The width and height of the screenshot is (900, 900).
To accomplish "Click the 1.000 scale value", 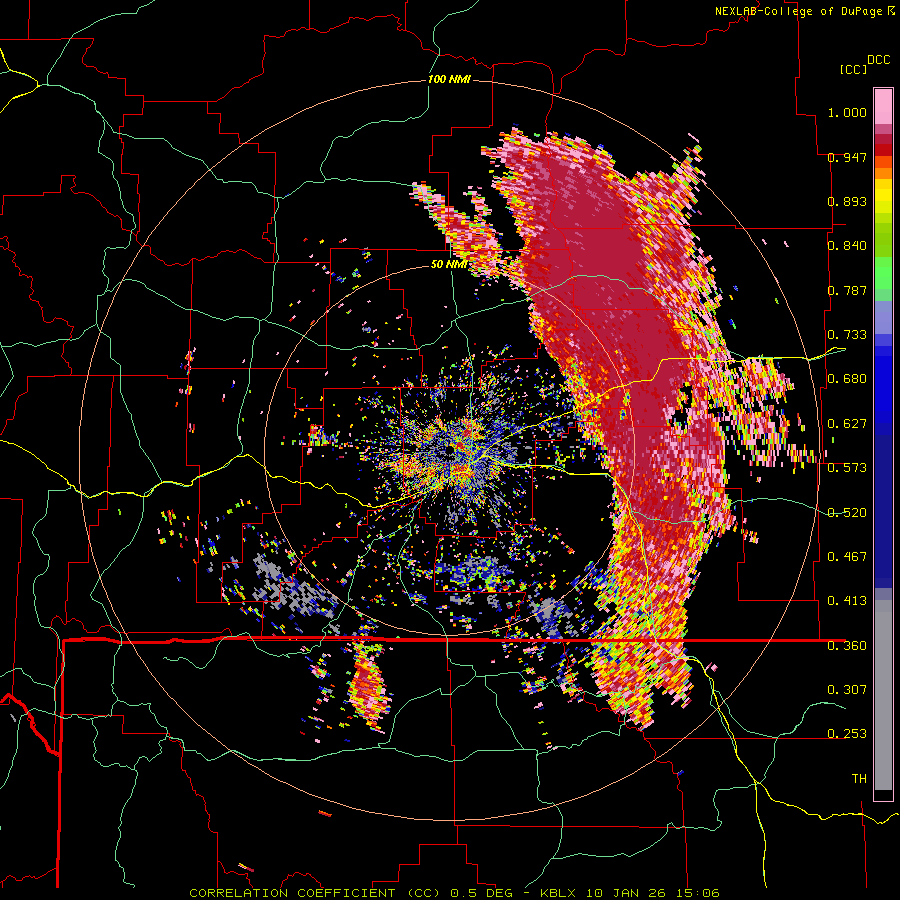I will [x=847, y=112].
